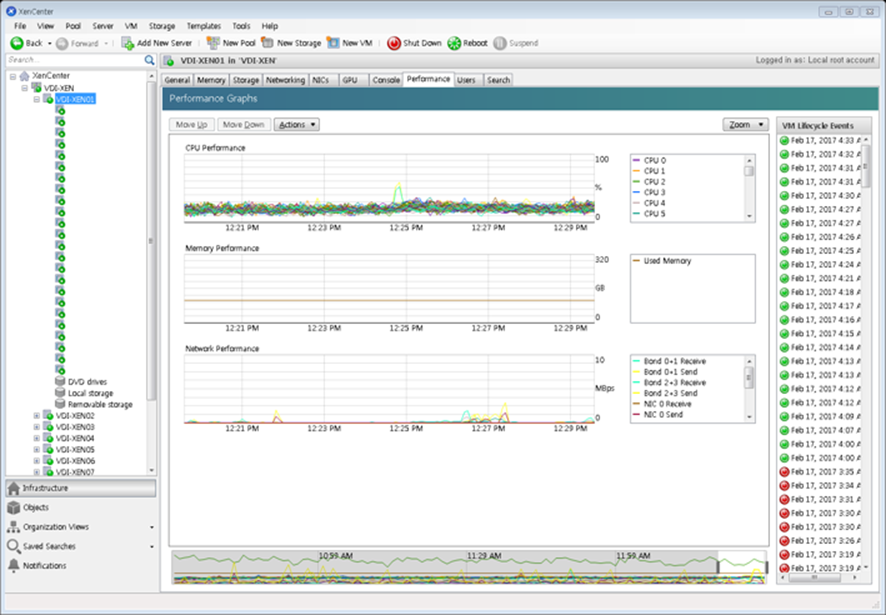
Task: Click the DVD drives storage icon
Action: point(60,382)
